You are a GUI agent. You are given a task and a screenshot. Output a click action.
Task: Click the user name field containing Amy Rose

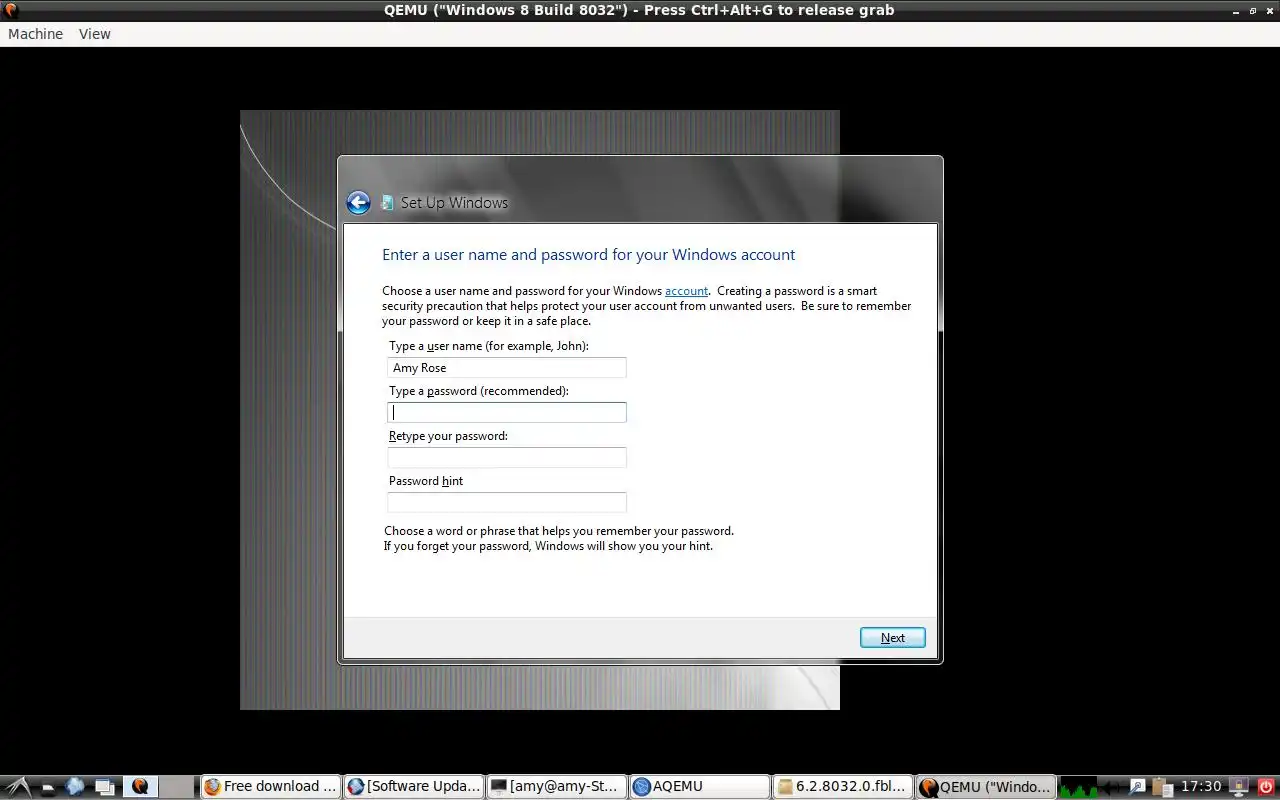pyautogui.click(x=507, y=368)
